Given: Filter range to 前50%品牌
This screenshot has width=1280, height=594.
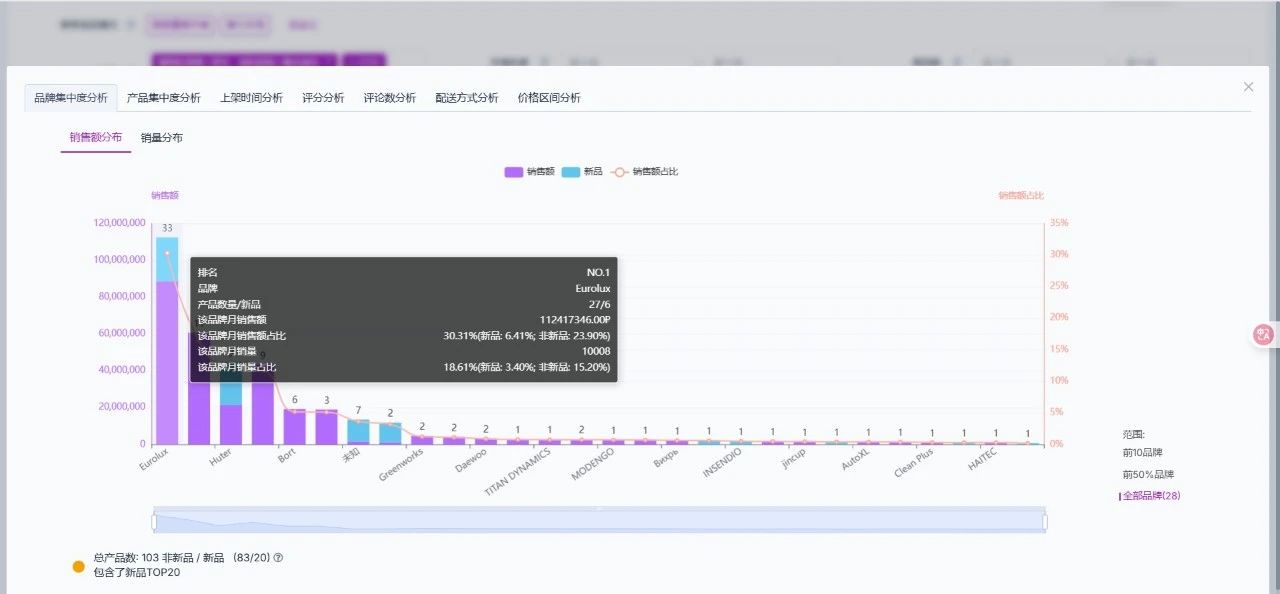Looking at the screenshot, I should (1148, 474).
